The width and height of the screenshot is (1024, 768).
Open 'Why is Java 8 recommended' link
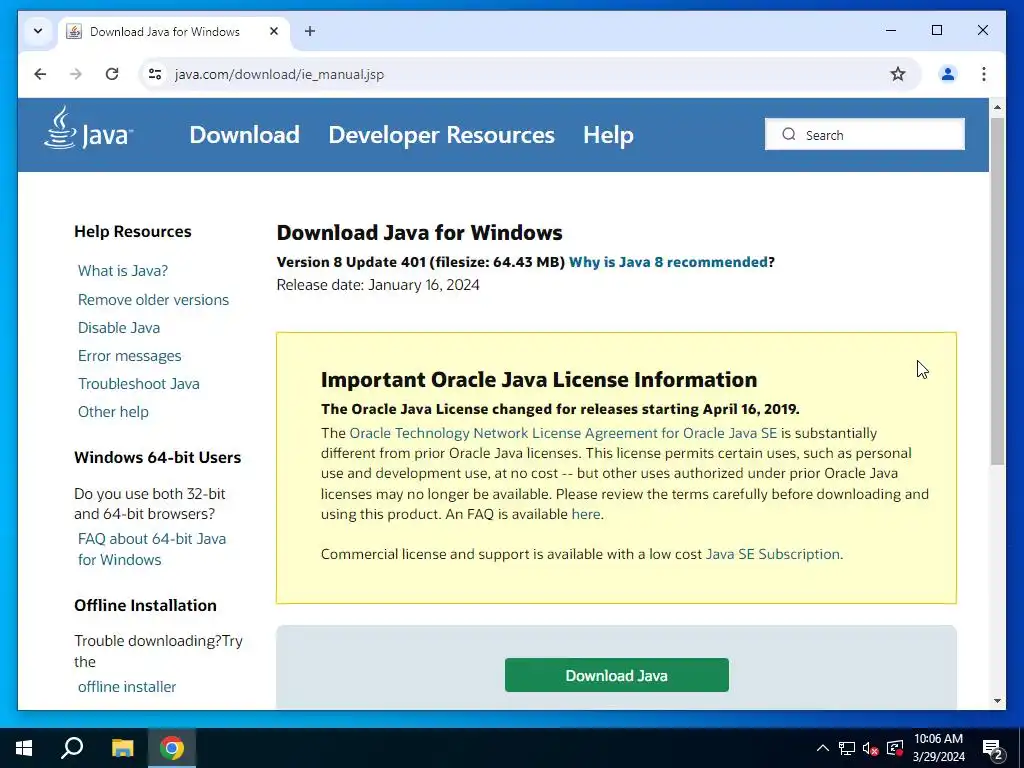[668, 262]
